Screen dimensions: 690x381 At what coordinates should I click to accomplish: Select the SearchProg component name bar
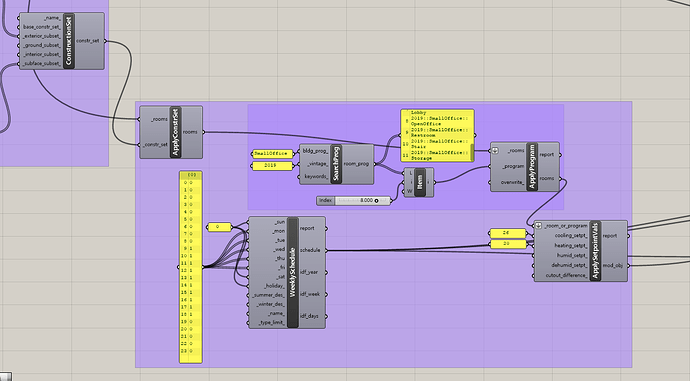coord(336,164)
